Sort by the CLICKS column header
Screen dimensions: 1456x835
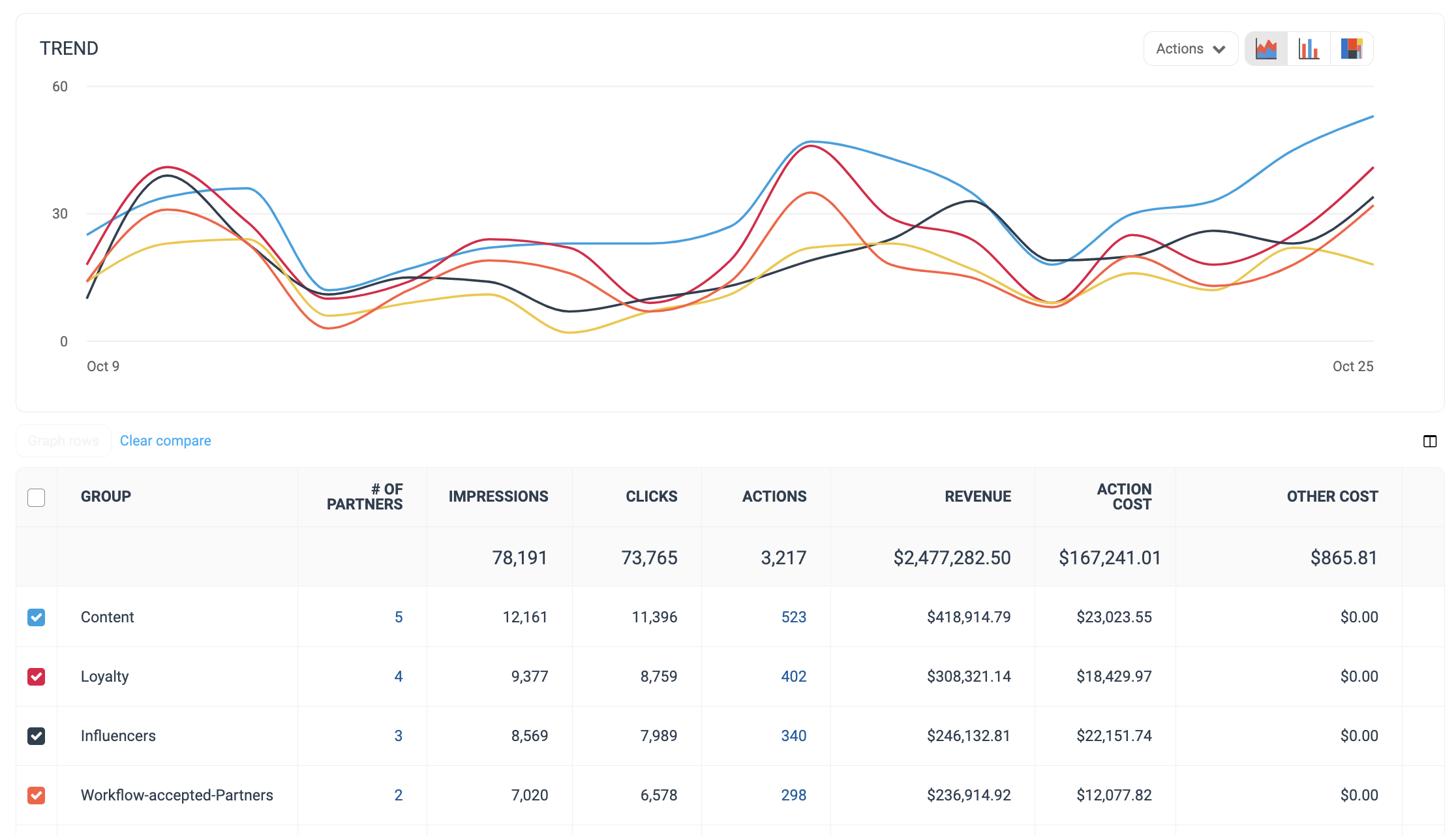click(x=652, y=496)
